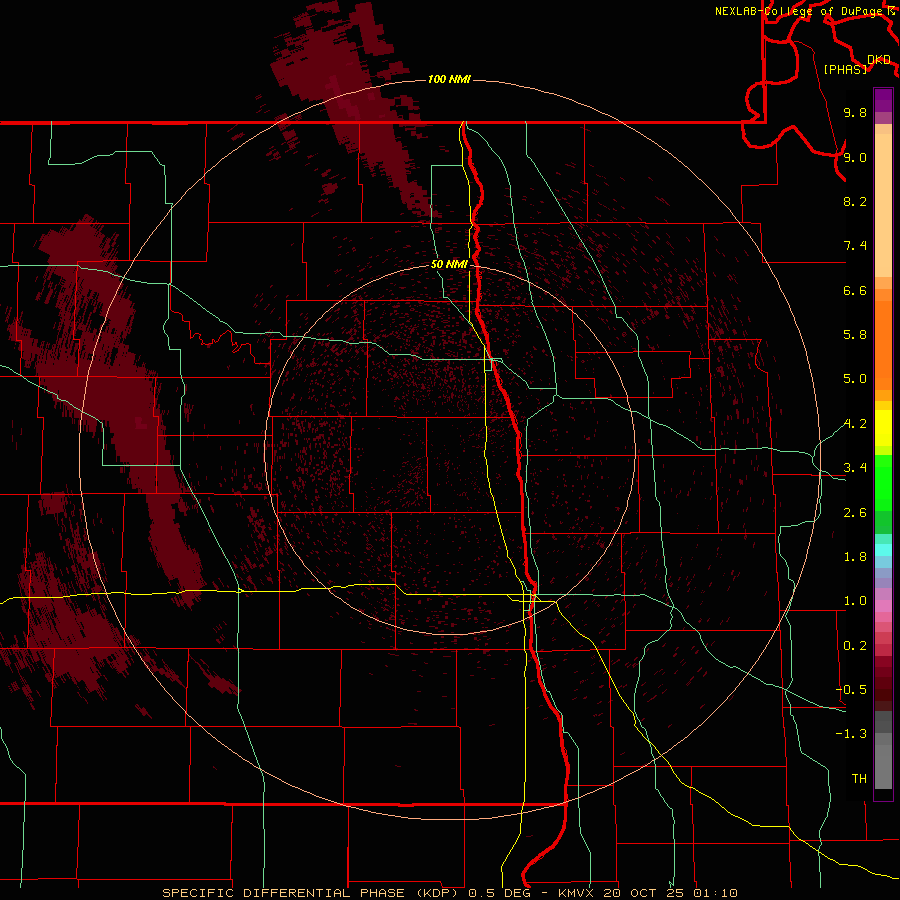
Task: Click the 5.8 value on color scale
Action: tap(855, 335)
